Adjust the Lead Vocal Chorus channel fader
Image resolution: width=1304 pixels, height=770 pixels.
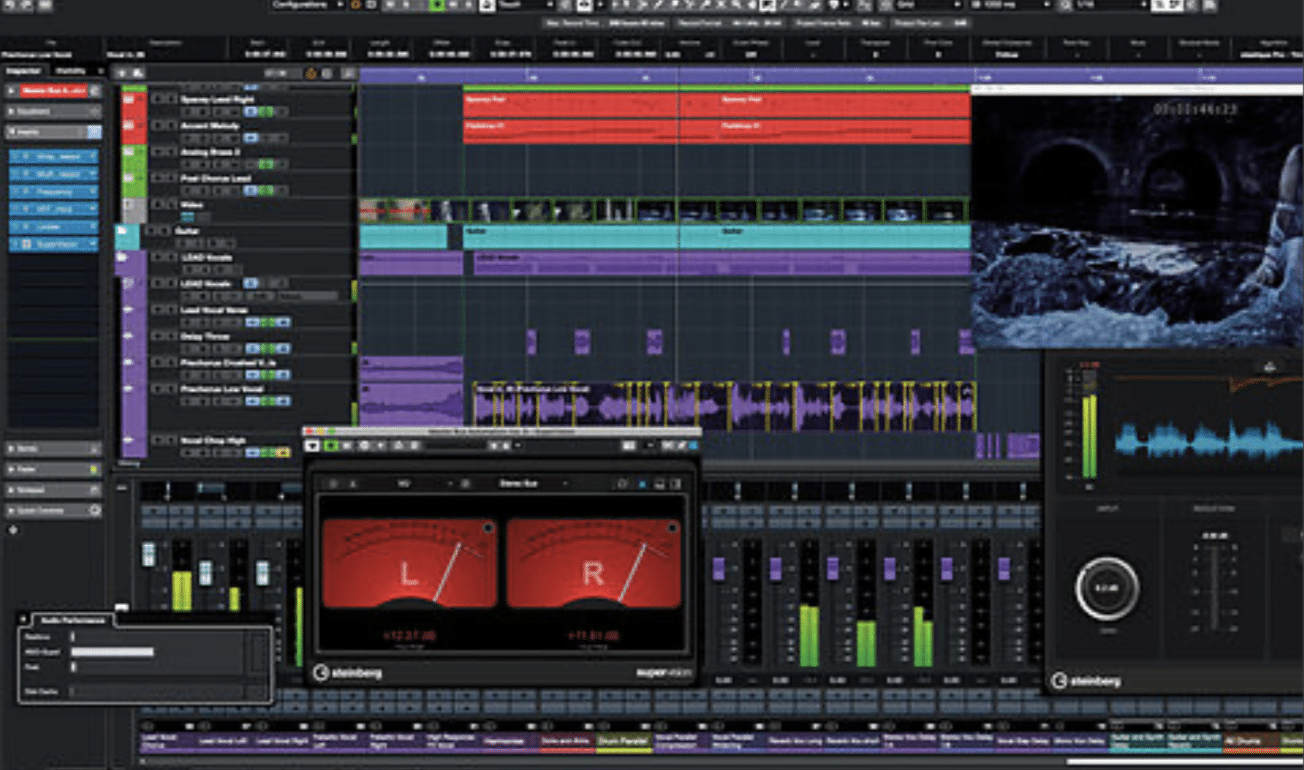point(149,554)
